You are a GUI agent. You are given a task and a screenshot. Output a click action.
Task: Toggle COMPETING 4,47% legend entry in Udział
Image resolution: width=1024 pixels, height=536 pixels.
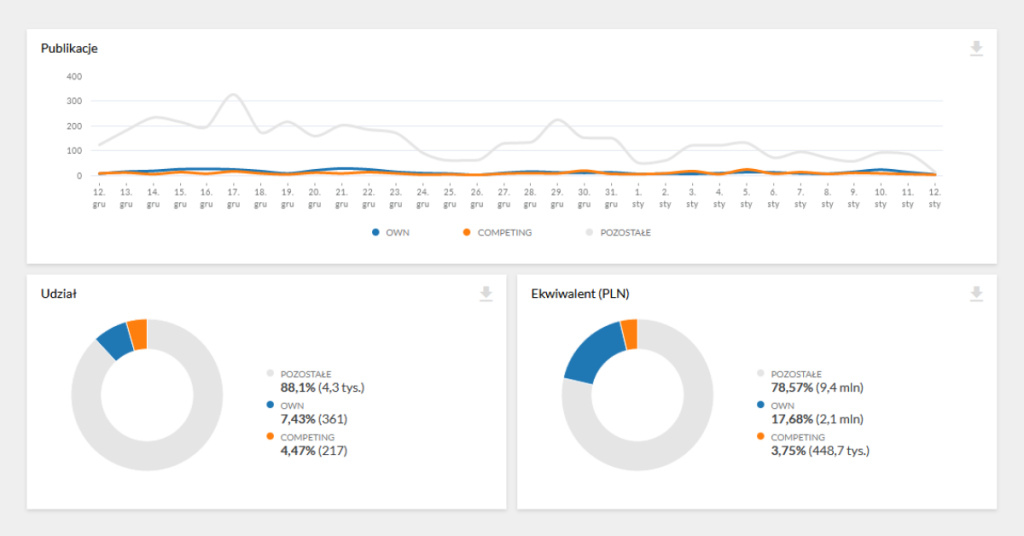pyautogui.click(x=307, y=444)
